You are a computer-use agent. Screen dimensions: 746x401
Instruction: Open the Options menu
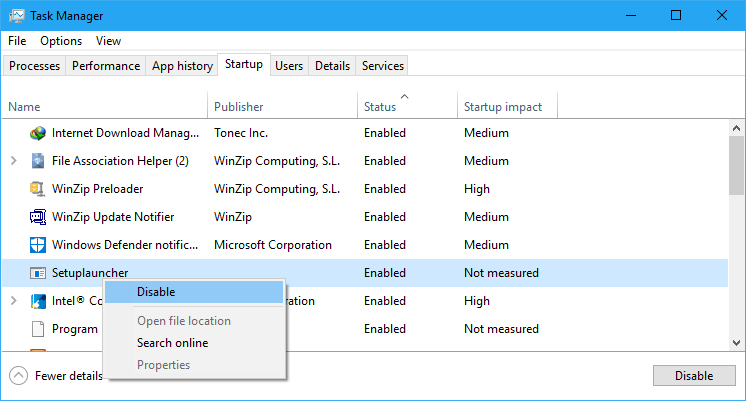(x=61, y=41)
